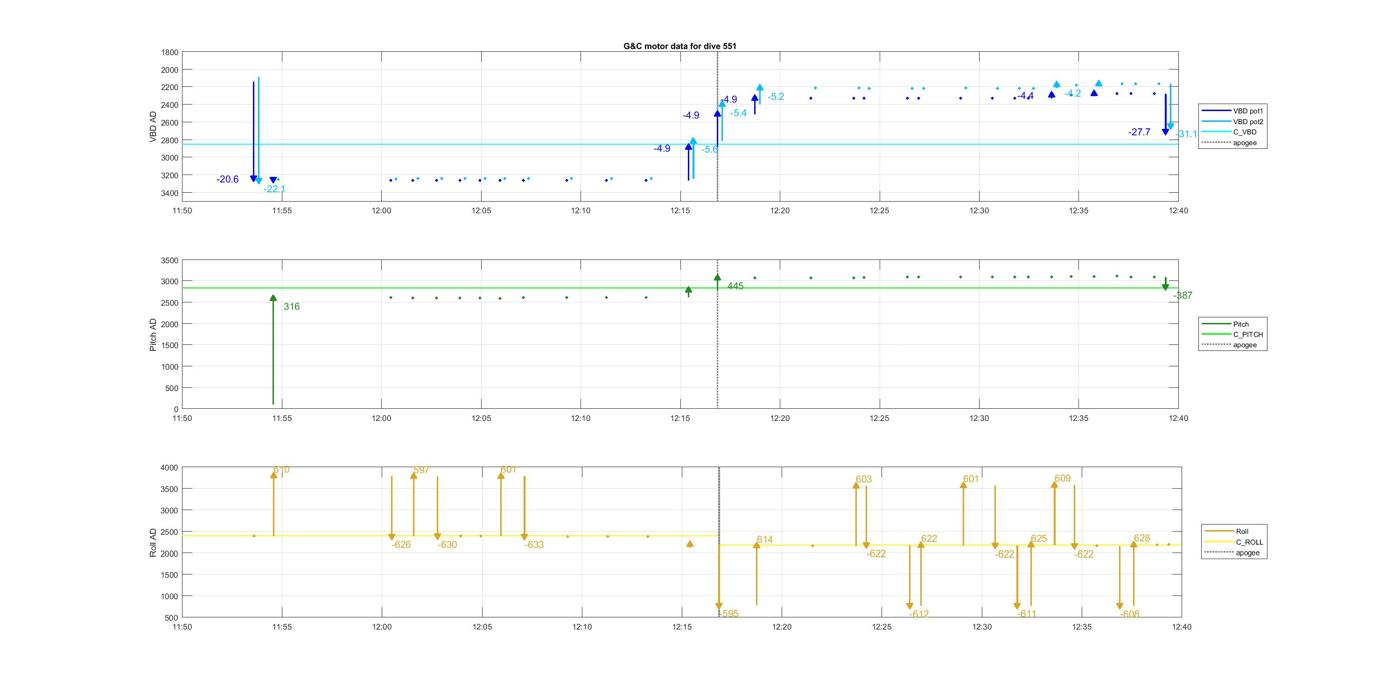Click the '-626' roll data label
Viewport: 1400px width, 693px height.
click(x=401, y=545)
